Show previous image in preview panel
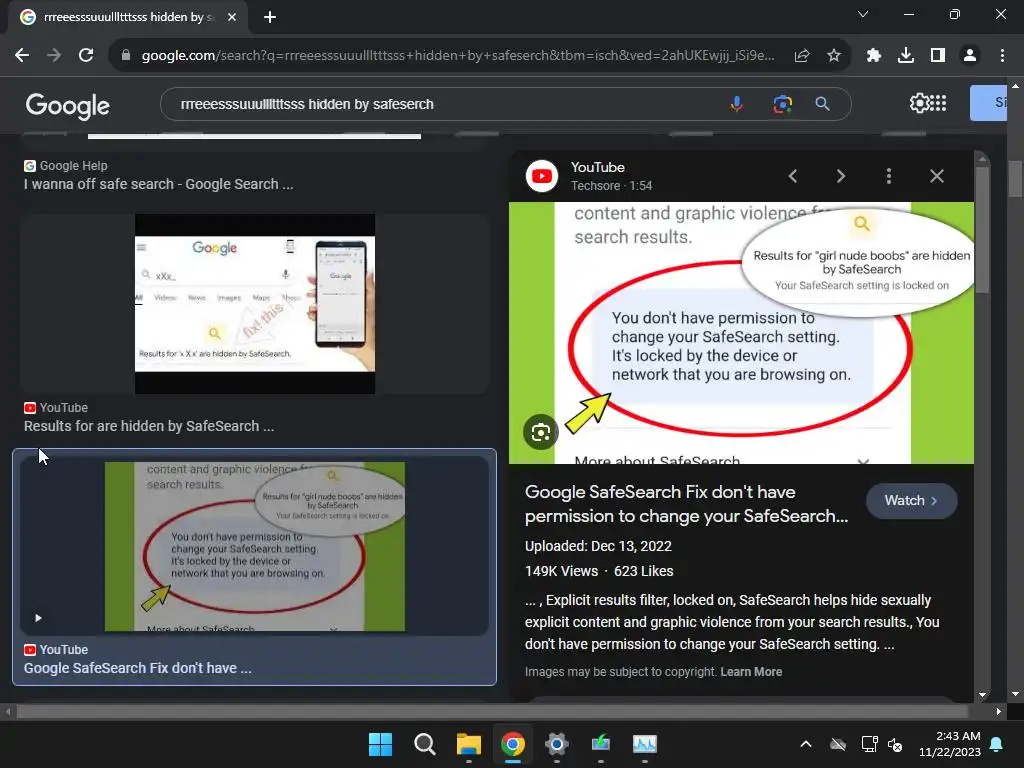Screen dimensions: 1024x768 793,176
